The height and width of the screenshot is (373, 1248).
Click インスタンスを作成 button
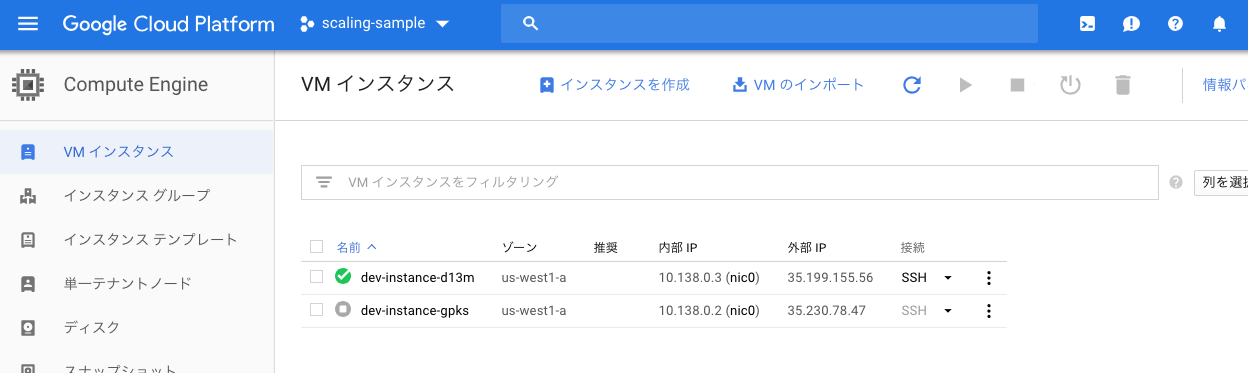point(614,85)
